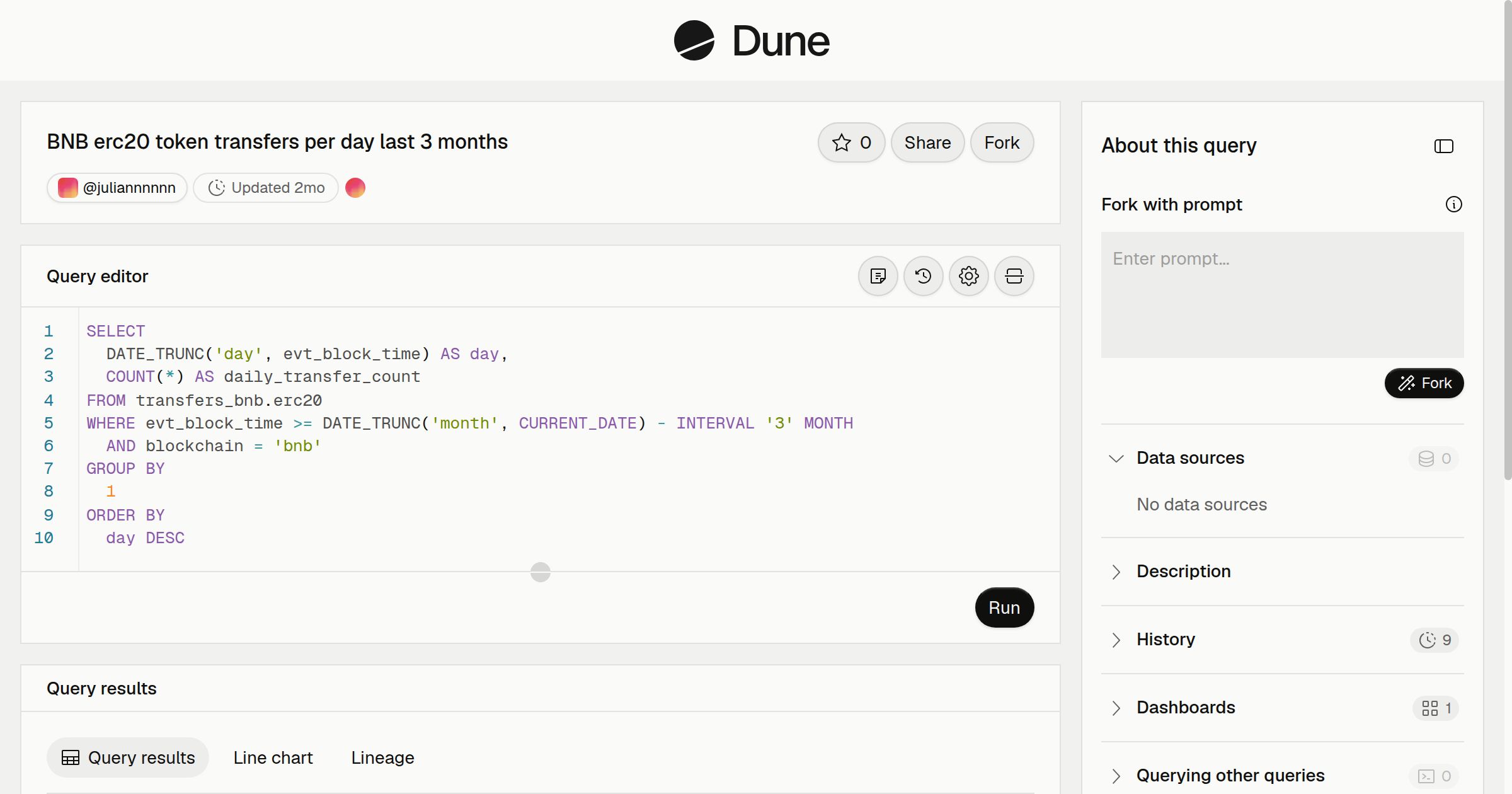Switch to the Query results tab

click(128, 757)
